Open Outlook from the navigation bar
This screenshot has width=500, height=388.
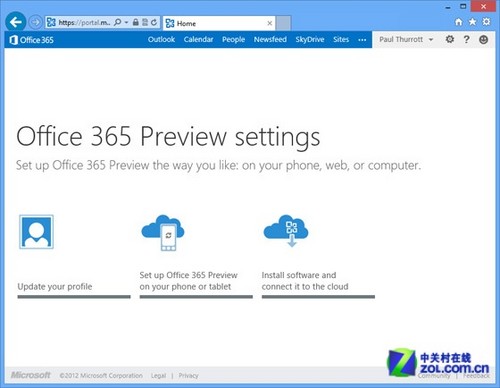(161, 39)
